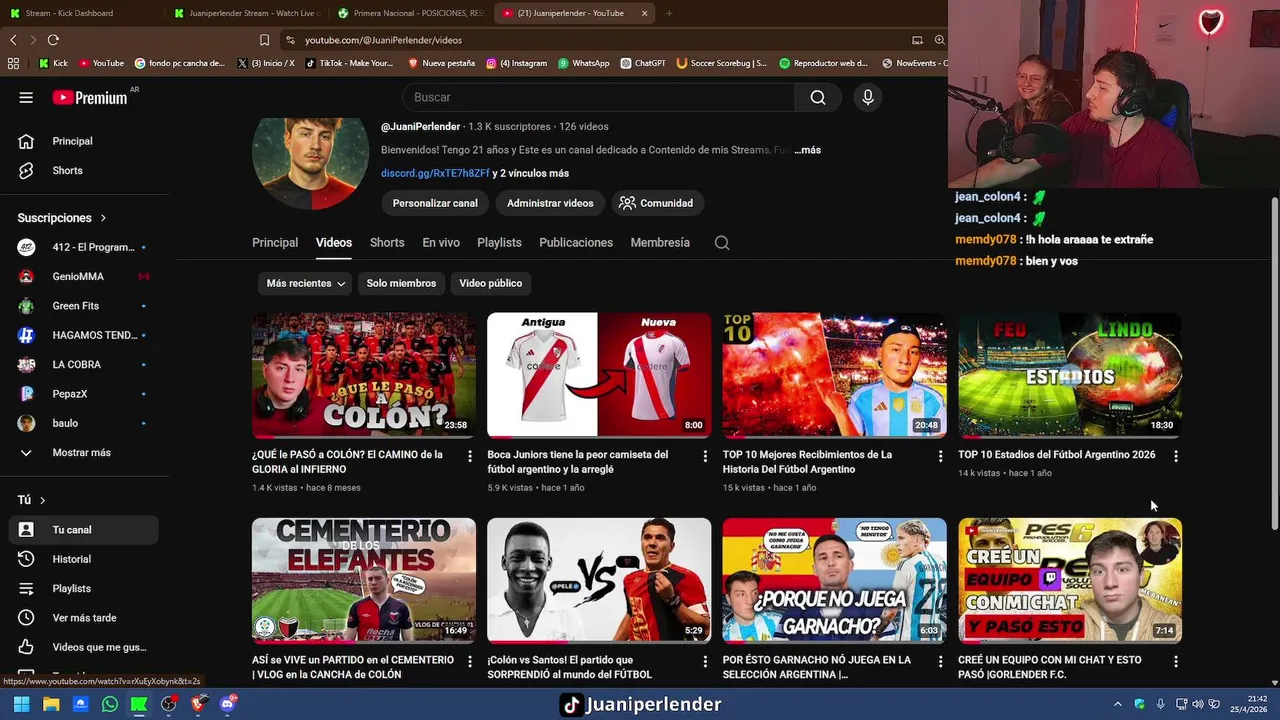Switch to the En vivo tab

(x=441, y=243)
